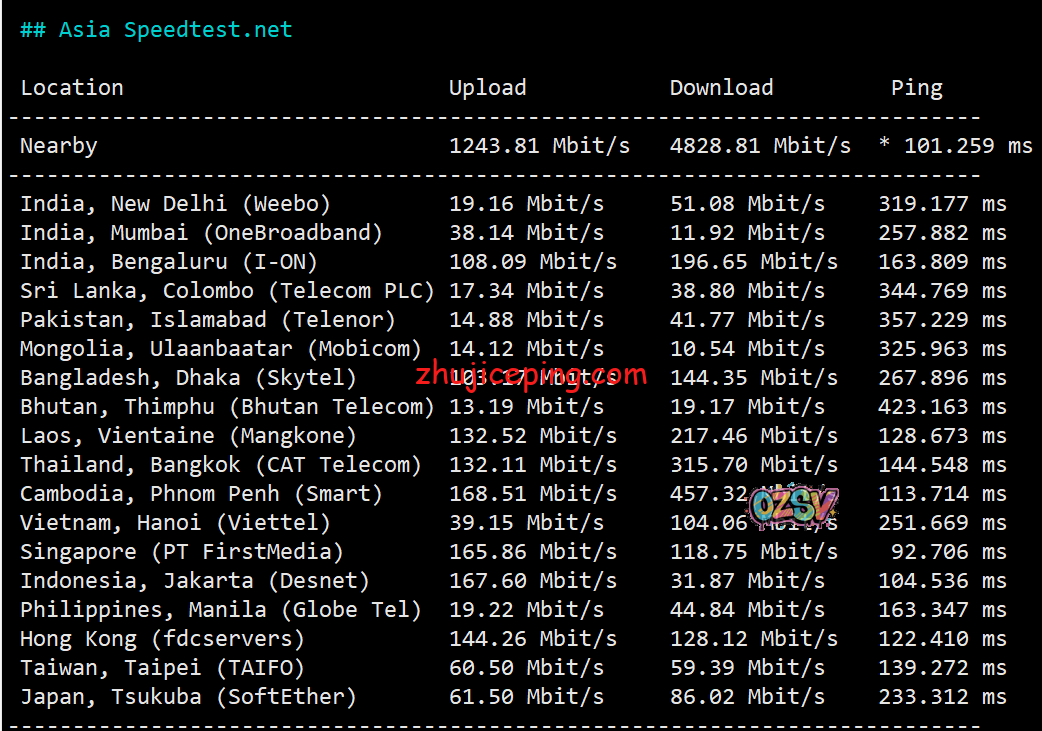Viewport: 1042px width, 731px height.
Task: Click the Download column header
Action: [721, 88]
